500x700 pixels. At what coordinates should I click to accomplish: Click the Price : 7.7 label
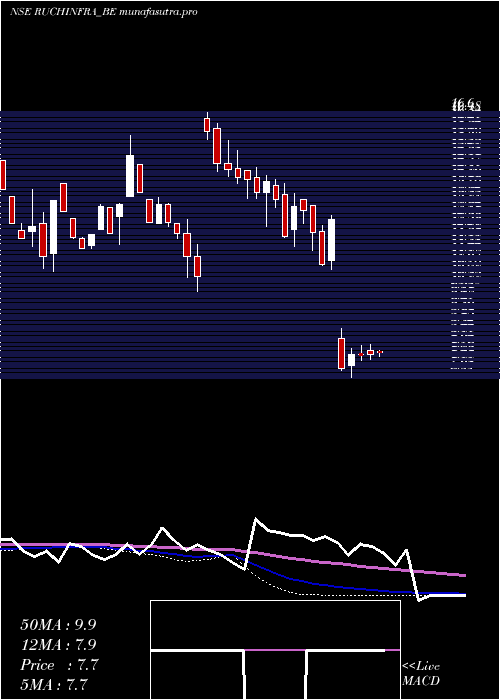click(x=59, y=665)
